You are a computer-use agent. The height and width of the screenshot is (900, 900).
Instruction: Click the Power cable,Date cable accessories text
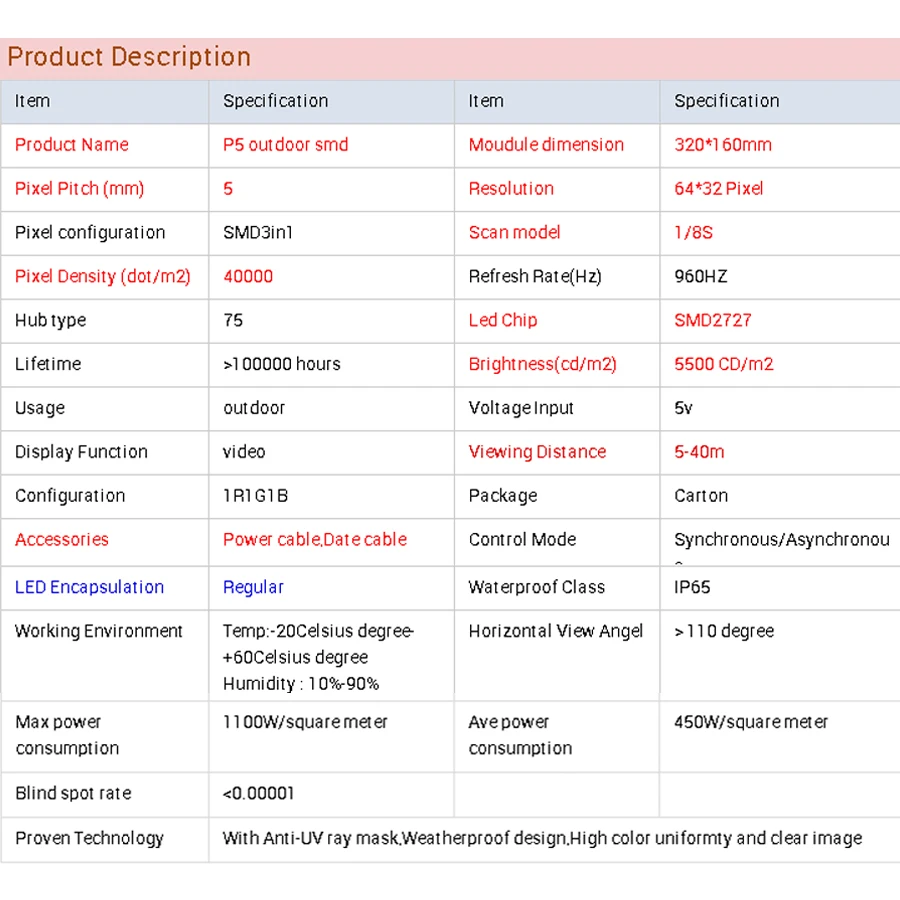[x=315, y=540]
